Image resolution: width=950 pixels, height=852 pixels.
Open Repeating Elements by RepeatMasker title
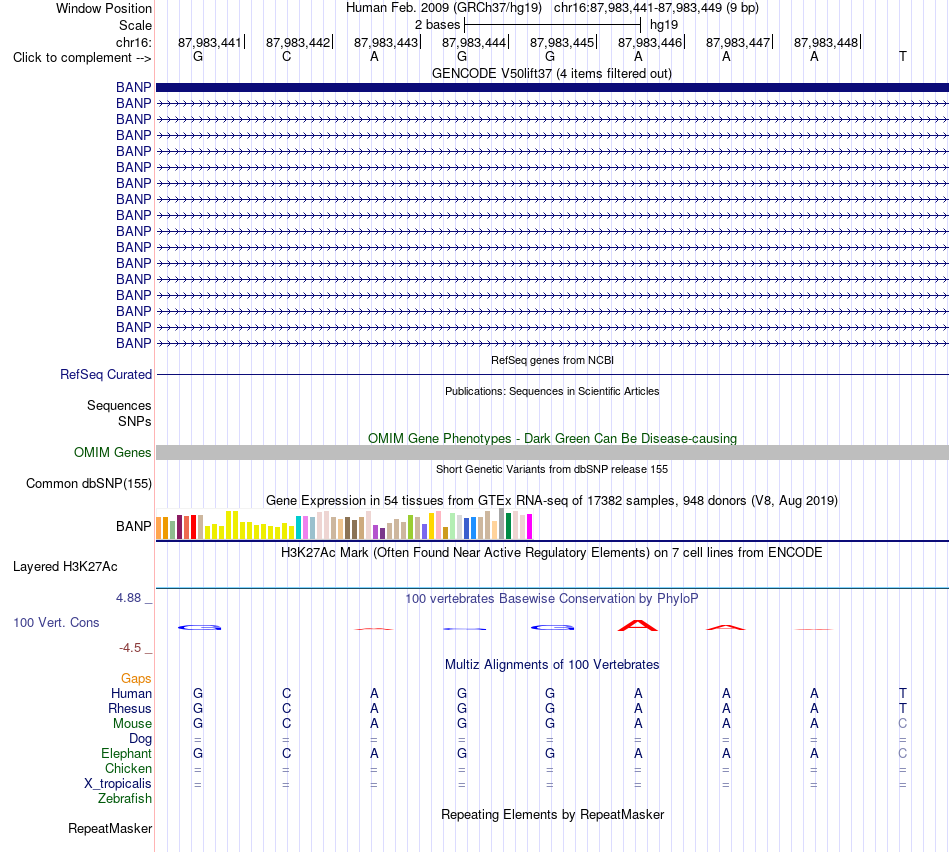[552, 814]
